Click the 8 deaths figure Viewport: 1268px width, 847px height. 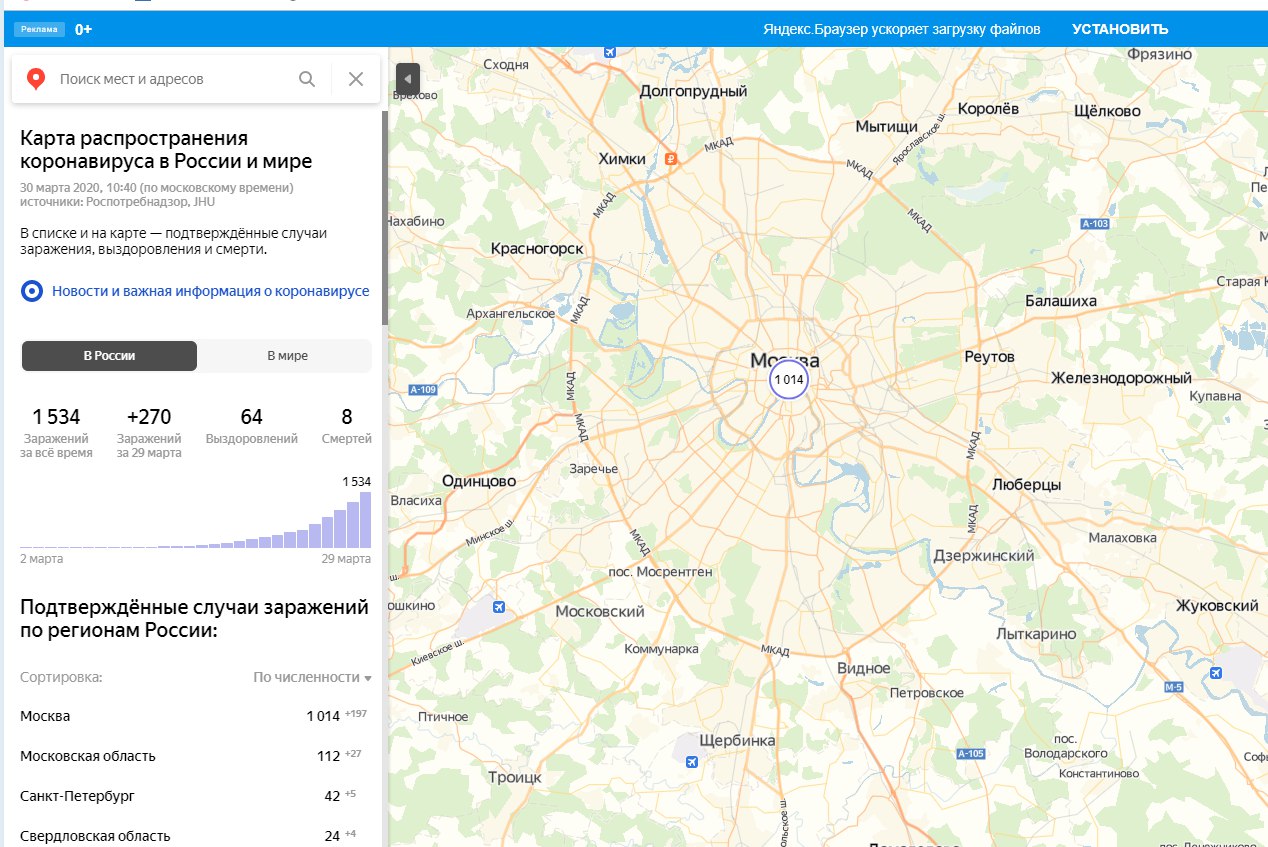click(347, 417)
